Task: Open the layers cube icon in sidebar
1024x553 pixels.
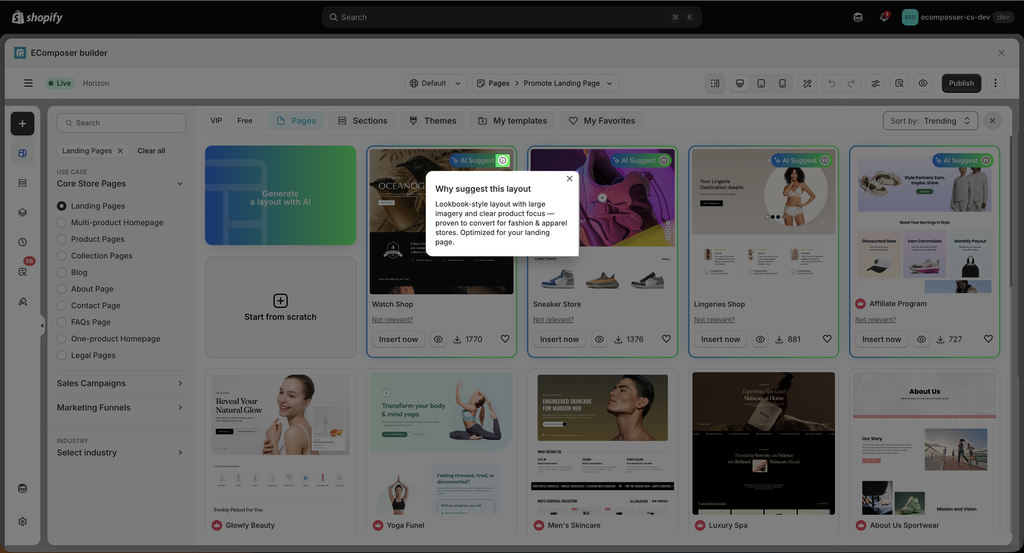Action: pos(22,212)
